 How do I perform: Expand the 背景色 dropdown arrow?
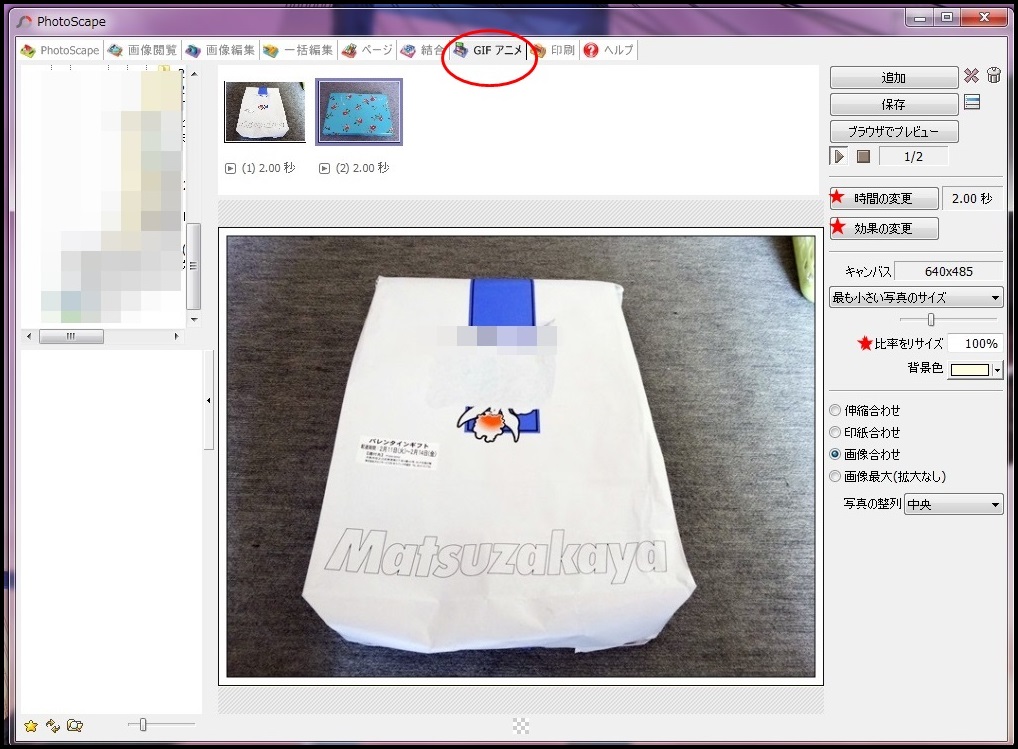997,370
